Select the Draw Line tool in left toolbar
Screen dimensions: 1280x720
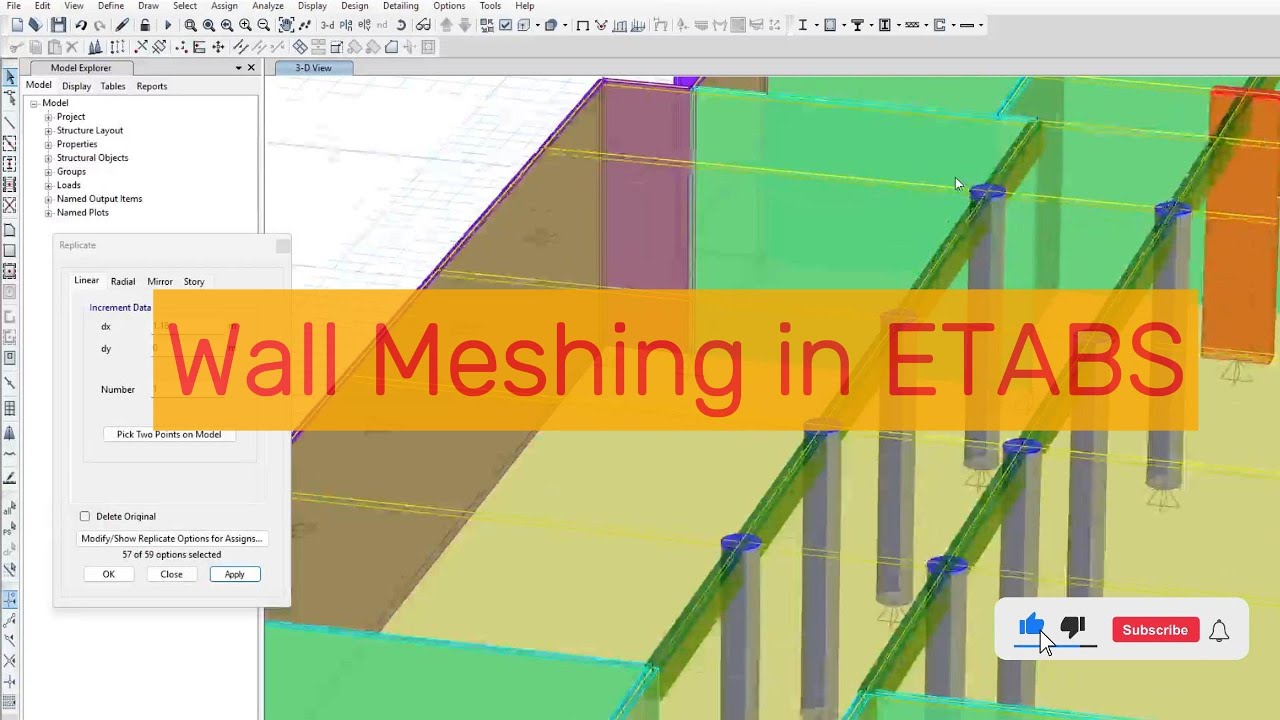[x=10, y=123]
